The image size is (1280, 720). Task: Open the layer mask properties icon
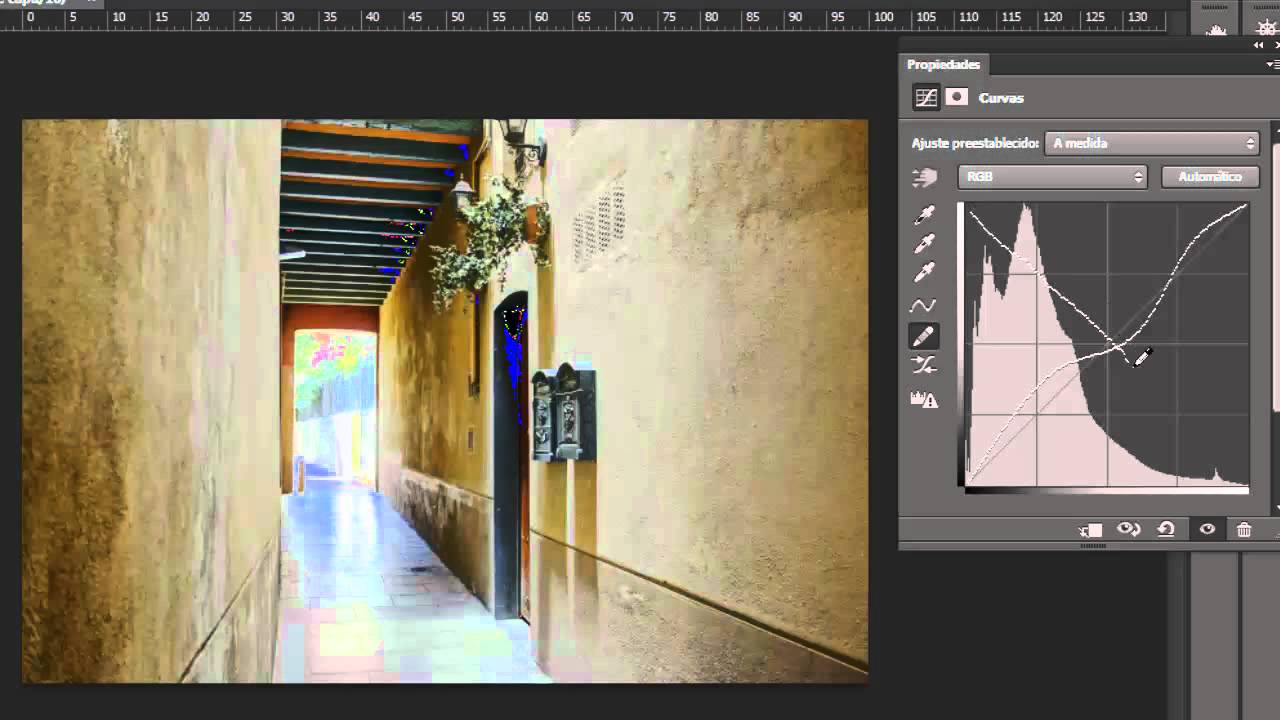(x=957, y=97)
